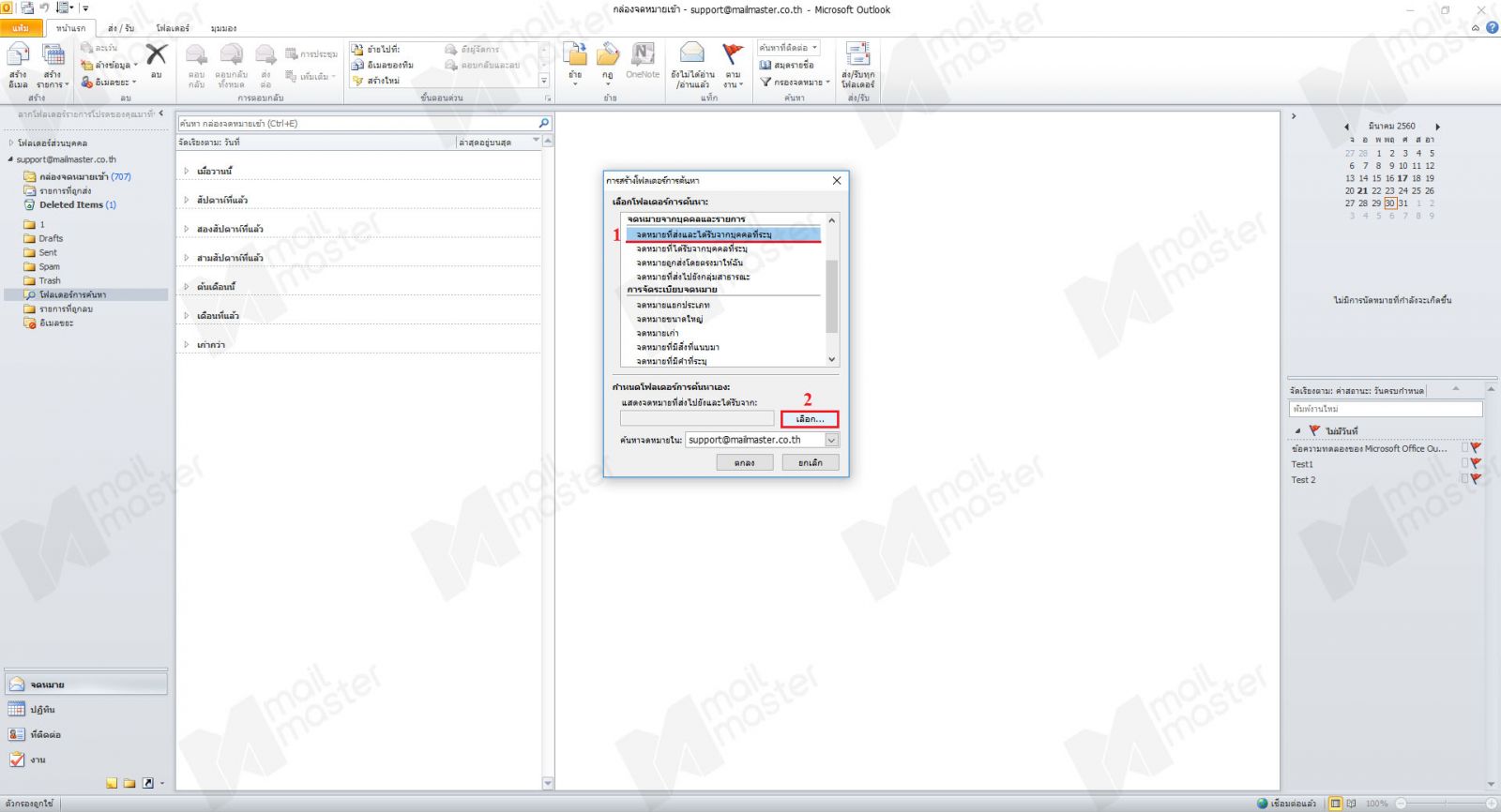Click the help question mark icon
This screenshot has height=812, width=1501.
1492,28
